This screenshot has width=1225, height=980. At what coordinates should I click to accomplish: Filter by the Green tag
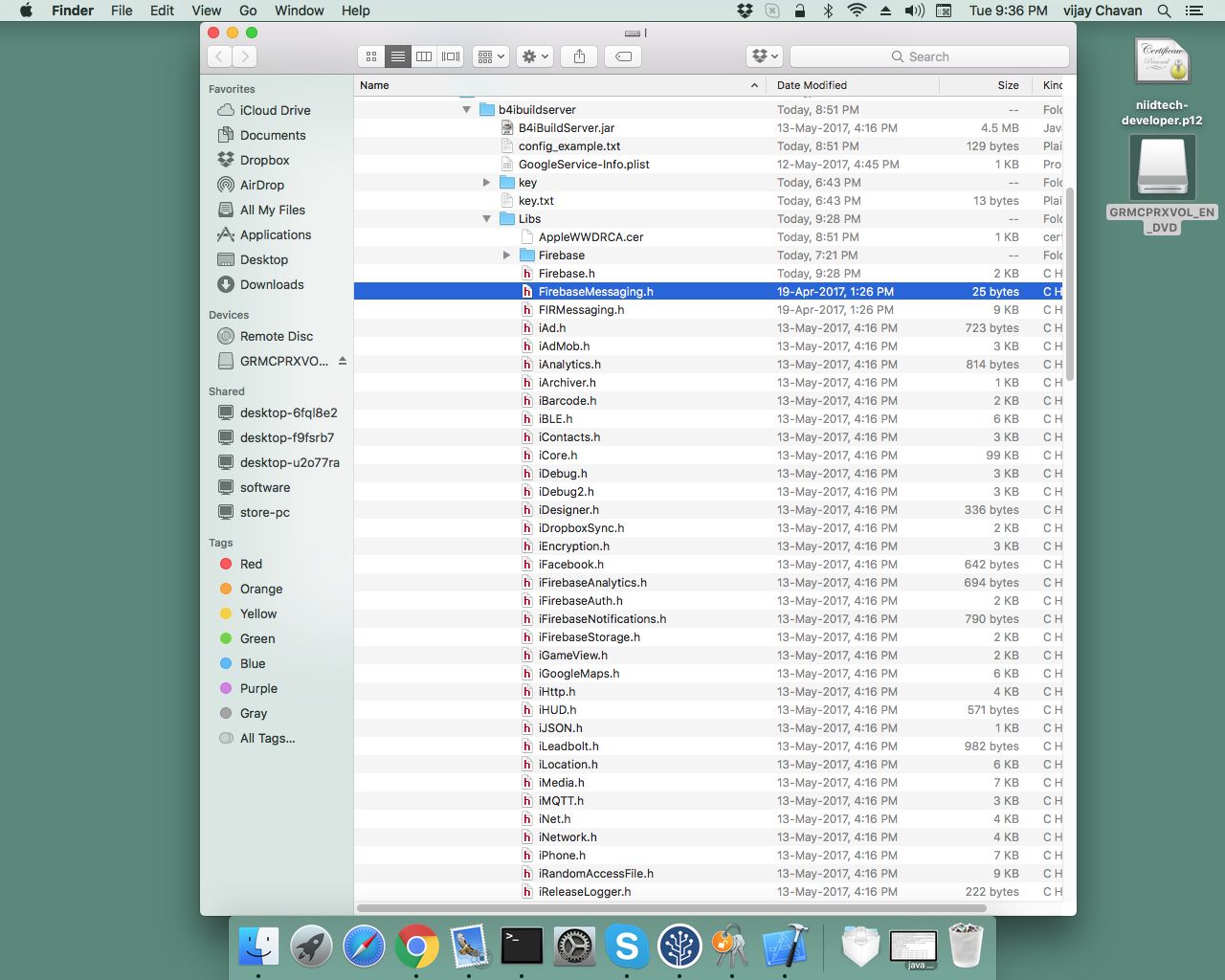[257, 638]
